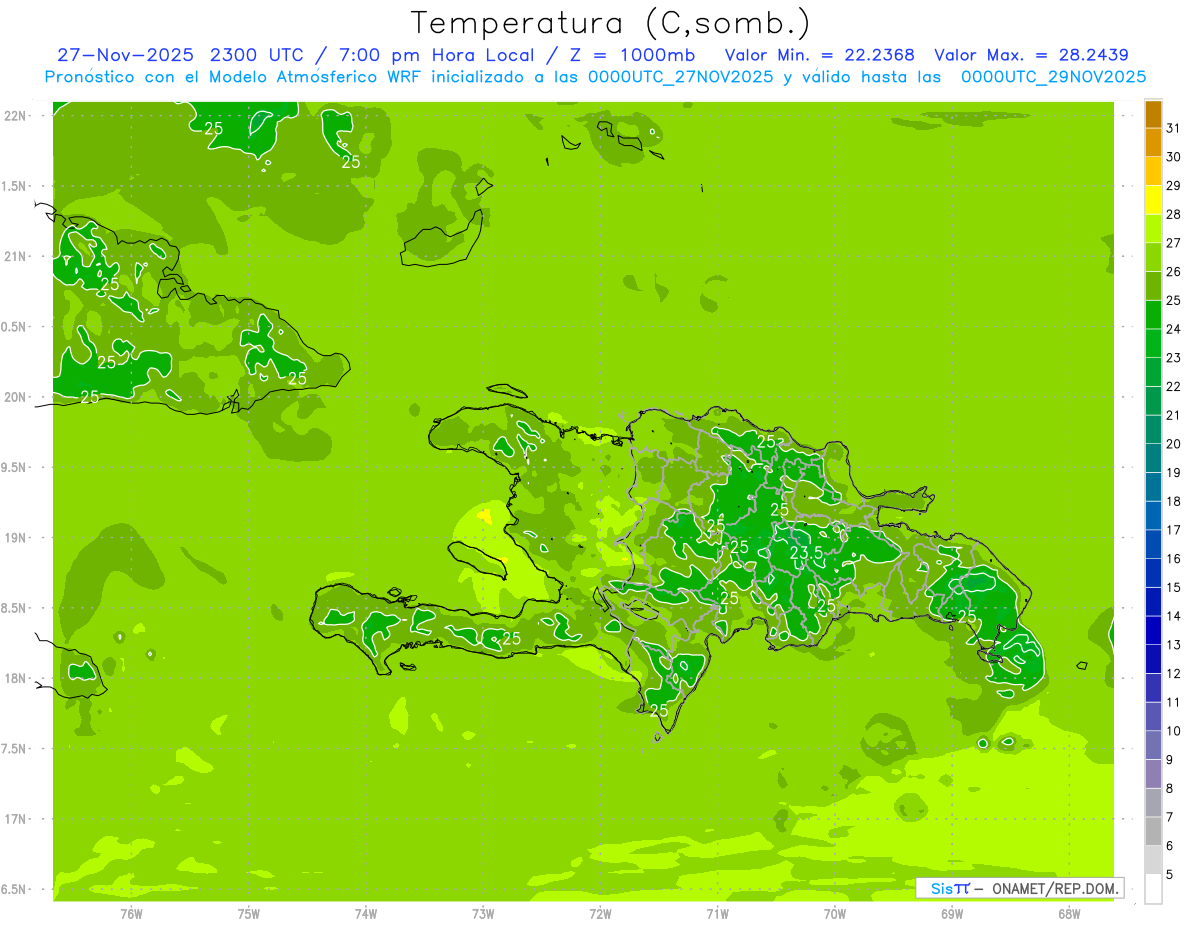The width and height of the screenshot is (1200, 927).
Task: Click 'Valor Min. = 22.2368' text
Action: click(x=819, y=55)
